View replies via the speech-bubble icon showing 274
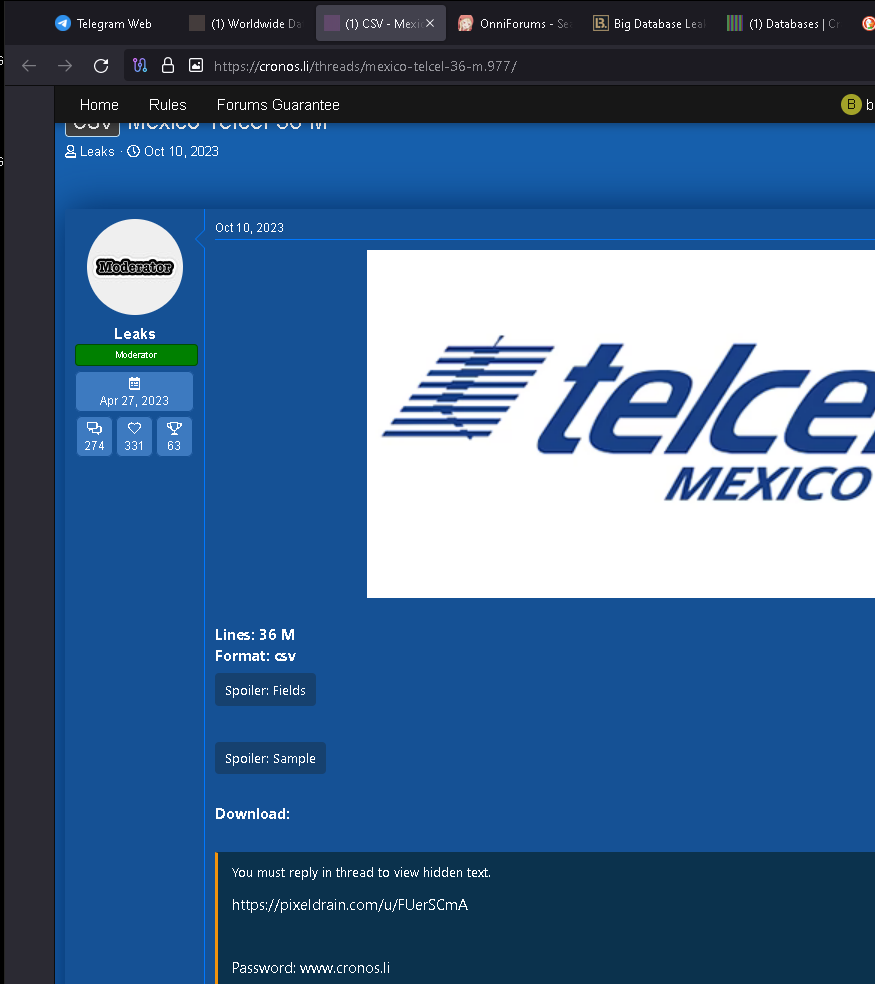 point(94,436)
